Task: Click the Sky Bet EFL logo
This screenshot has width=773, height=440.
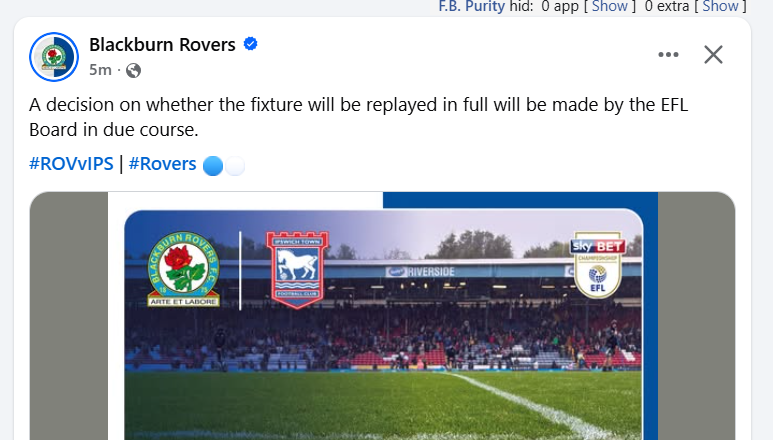Action: [x=597, y=265]
